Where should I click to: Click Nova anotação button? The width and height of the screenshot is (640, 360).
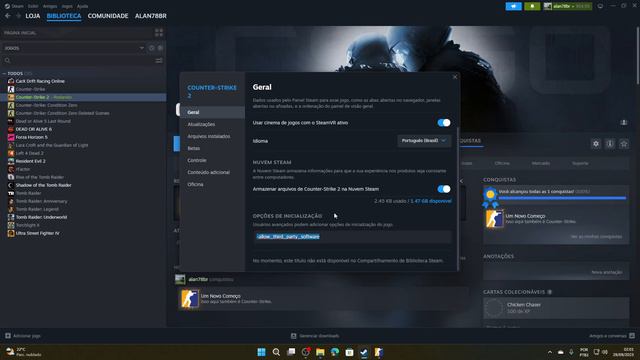[x=607, y=272]
